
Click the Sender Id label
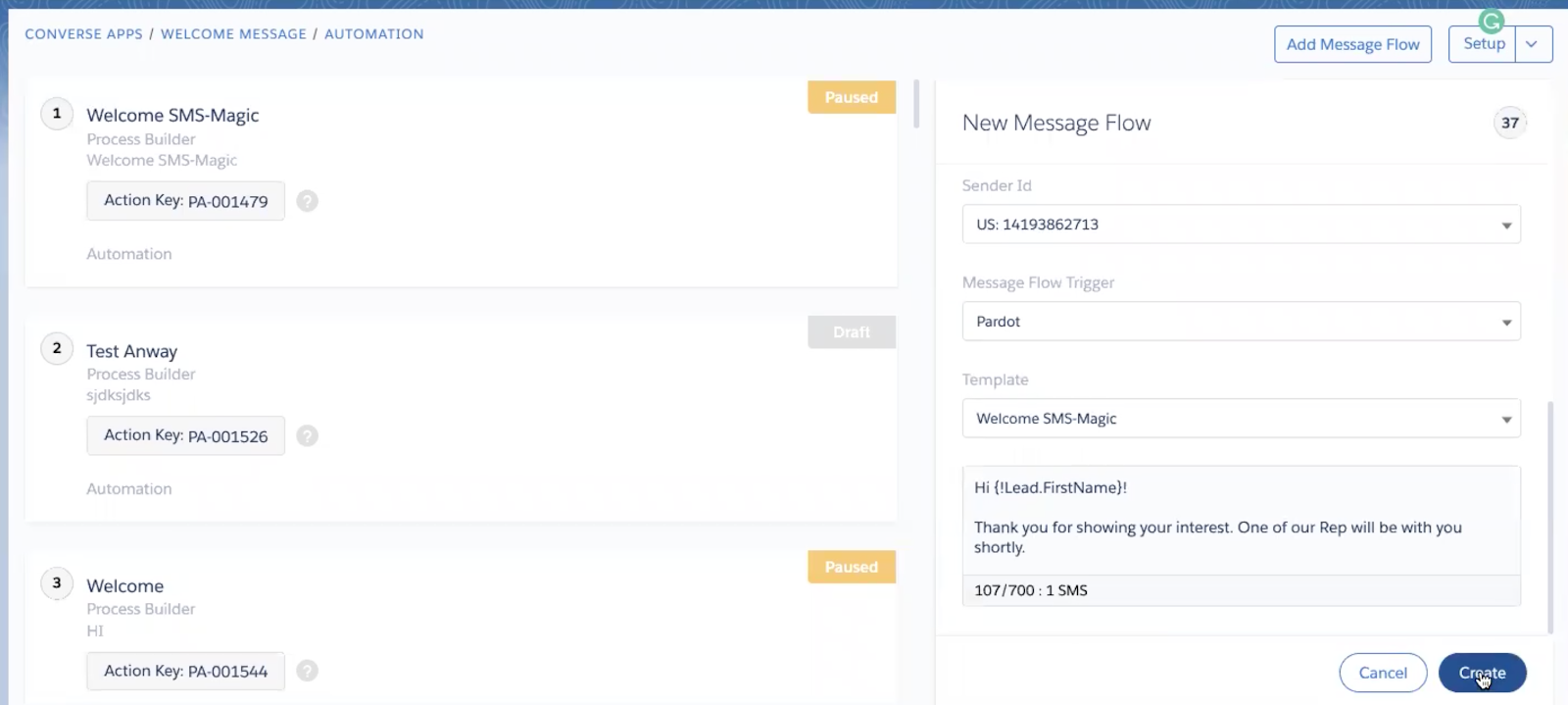tap(997, 185)
